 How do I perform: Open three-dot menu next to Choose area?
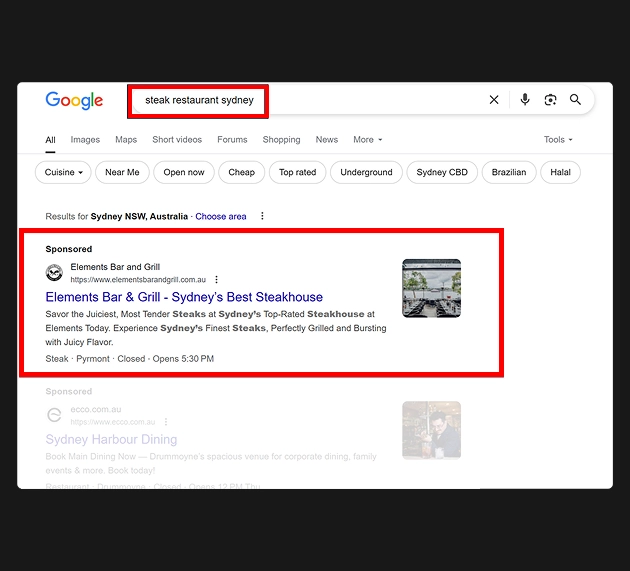coord(262,216)
